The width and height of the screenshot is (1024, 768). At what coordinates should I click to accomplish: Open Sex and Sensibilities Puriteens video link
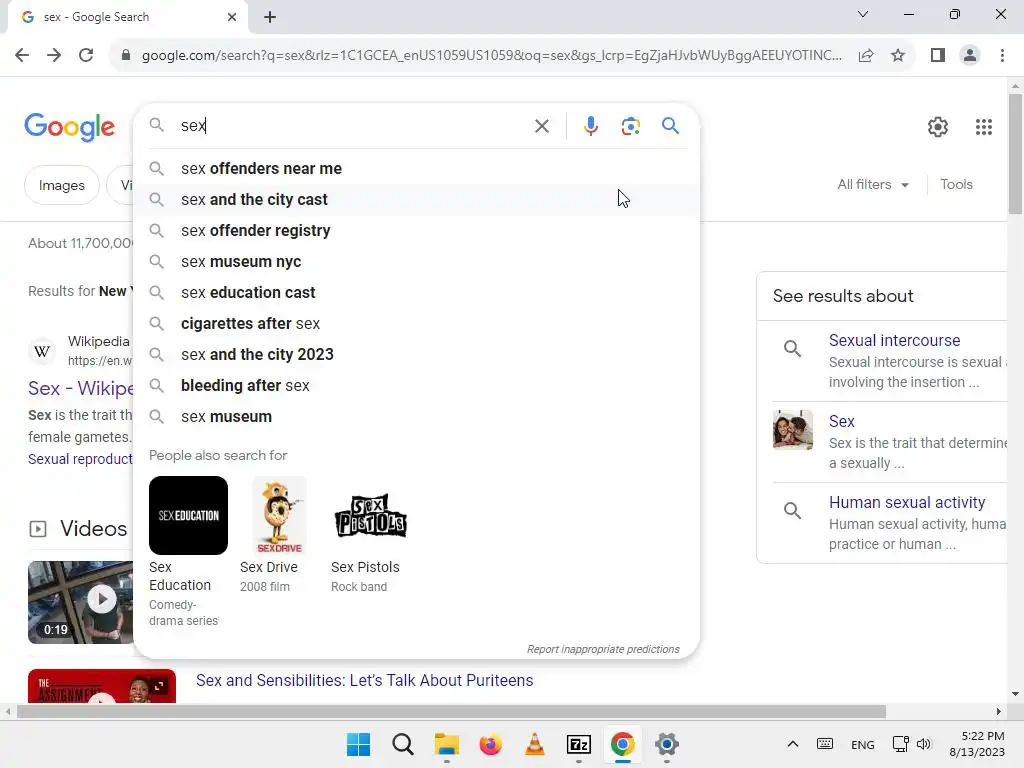364,680
